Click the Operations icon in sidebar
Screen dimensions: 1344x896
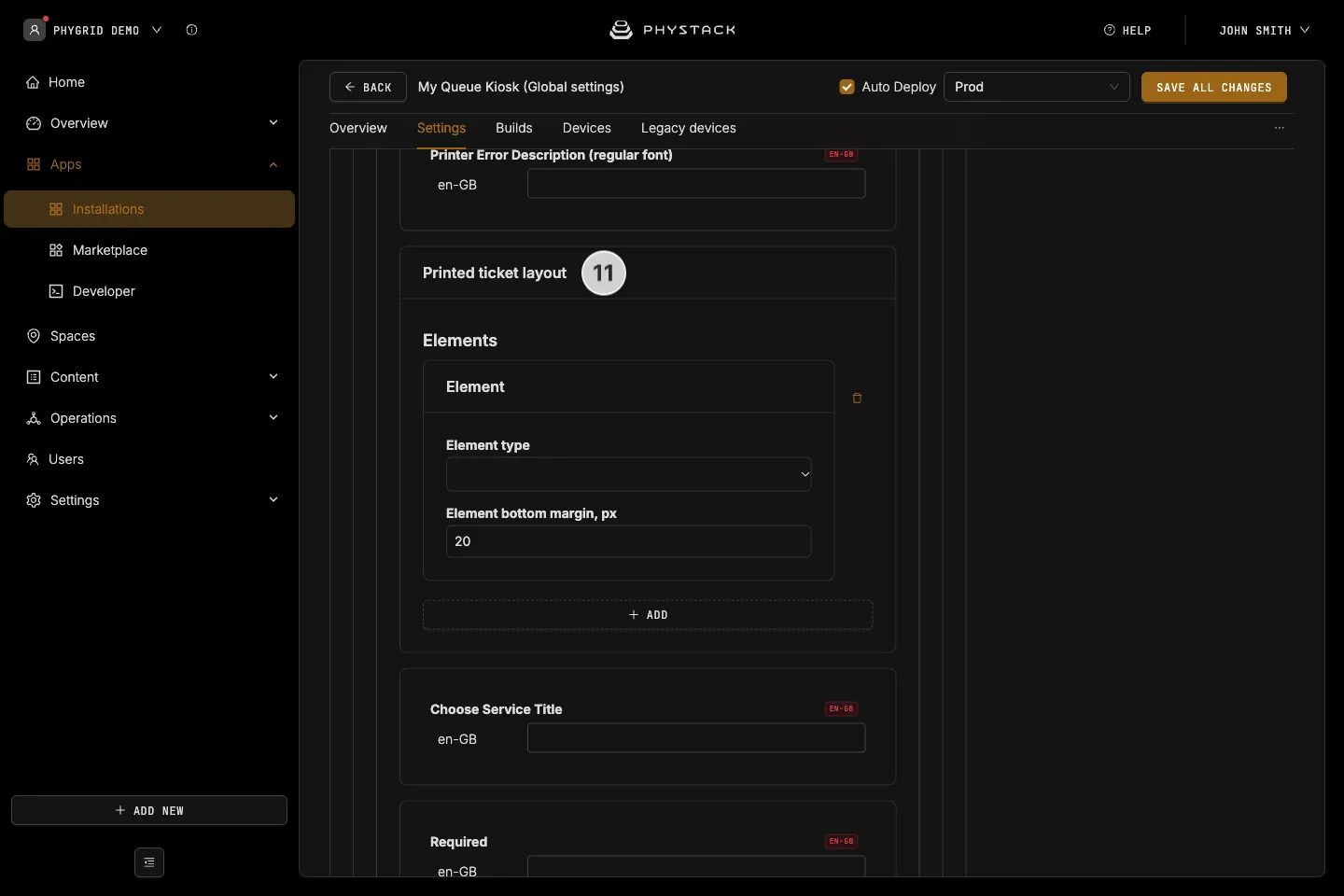[34, 418]
